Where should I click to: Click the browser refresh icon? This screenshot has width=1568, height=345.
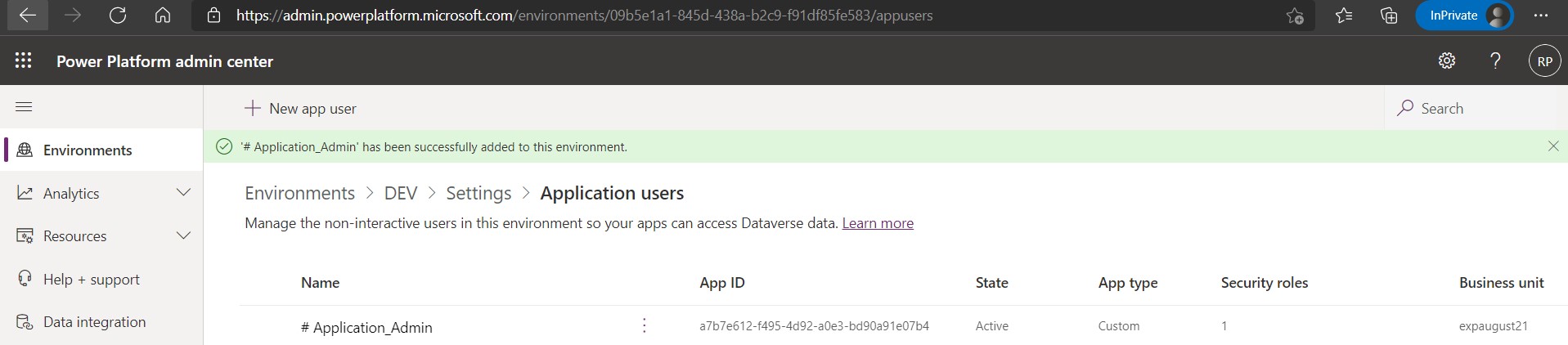118,16
